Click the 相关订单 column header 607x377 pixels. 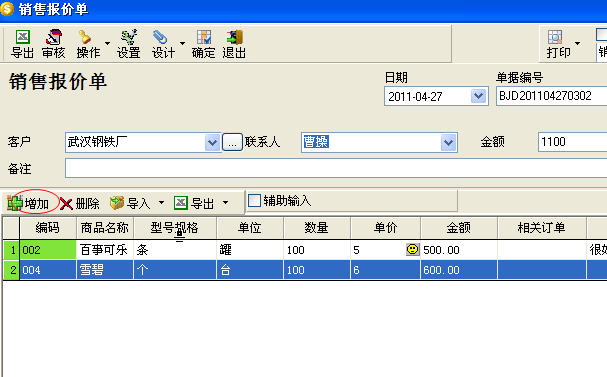coord(542,228)
